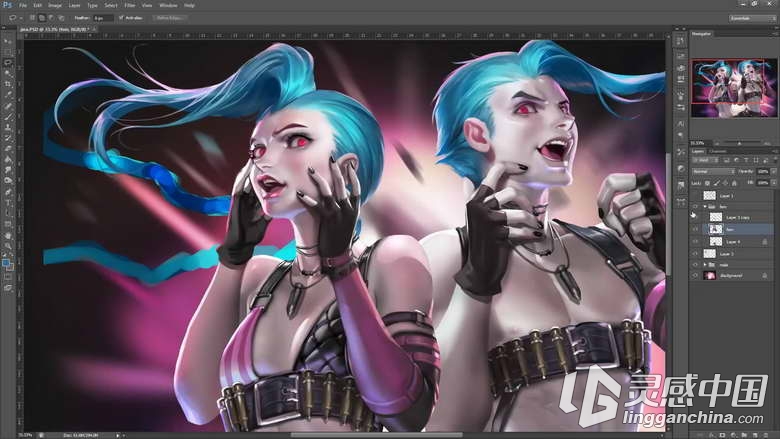
Task: Toggle visibility of the first layer group
Action: 695,207
